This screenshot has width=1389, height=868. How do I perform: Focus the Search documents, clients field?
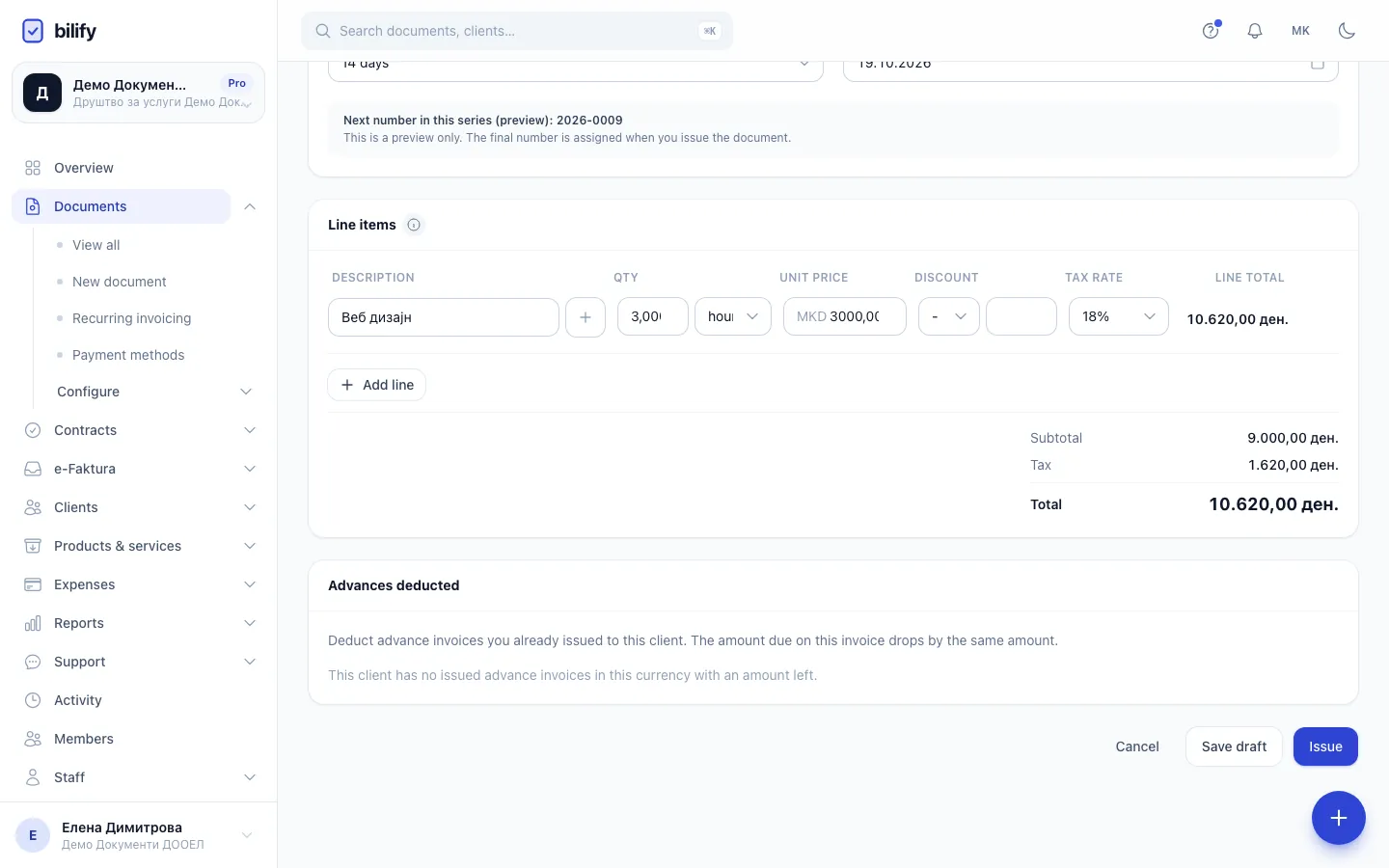click(x=517, y=31)
